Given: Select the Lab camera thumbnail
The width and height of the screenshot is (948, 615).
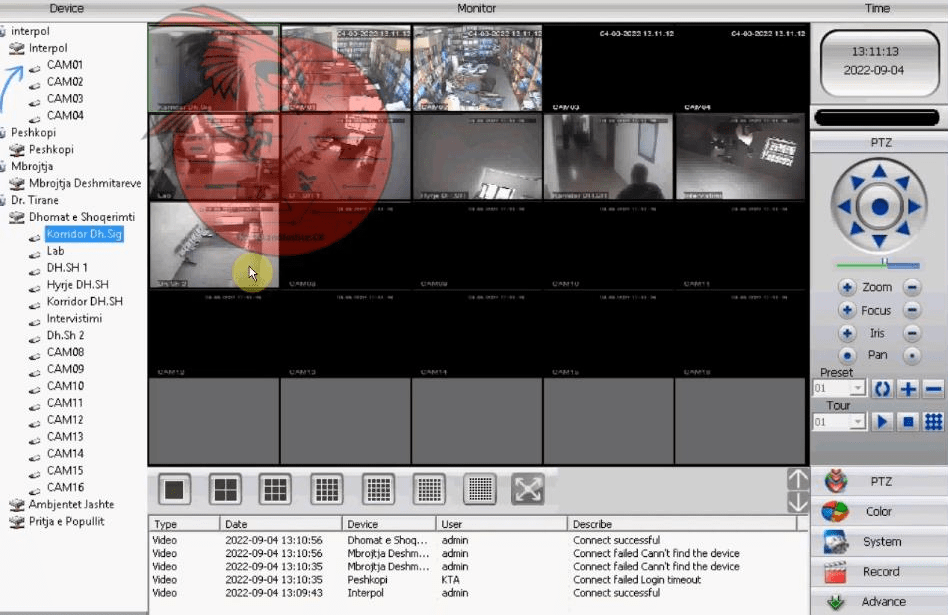Looking at the screenshot, I should point(213,157).
